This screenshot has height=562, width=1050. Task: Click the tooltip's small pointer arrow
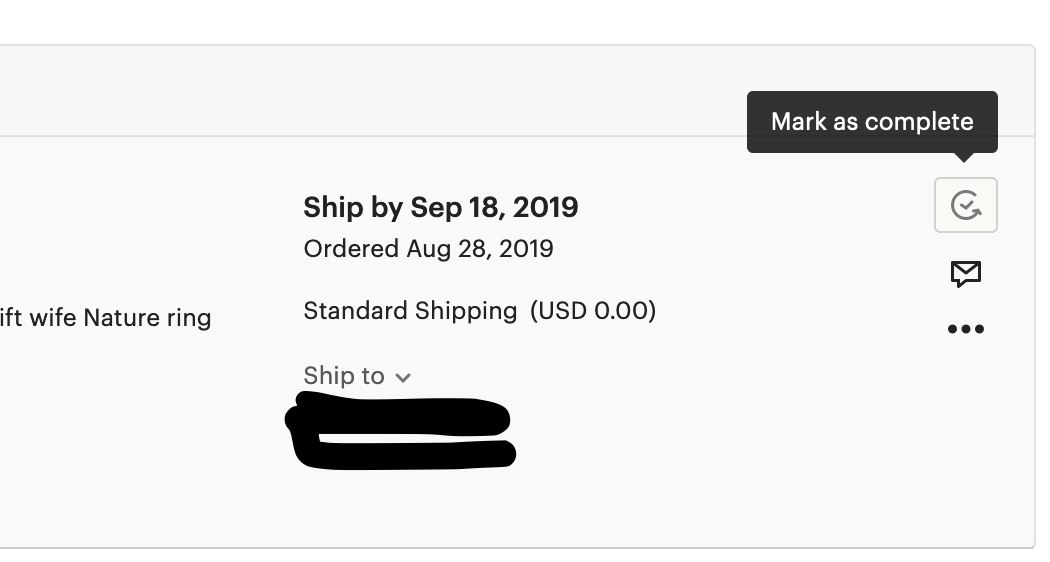965,157
